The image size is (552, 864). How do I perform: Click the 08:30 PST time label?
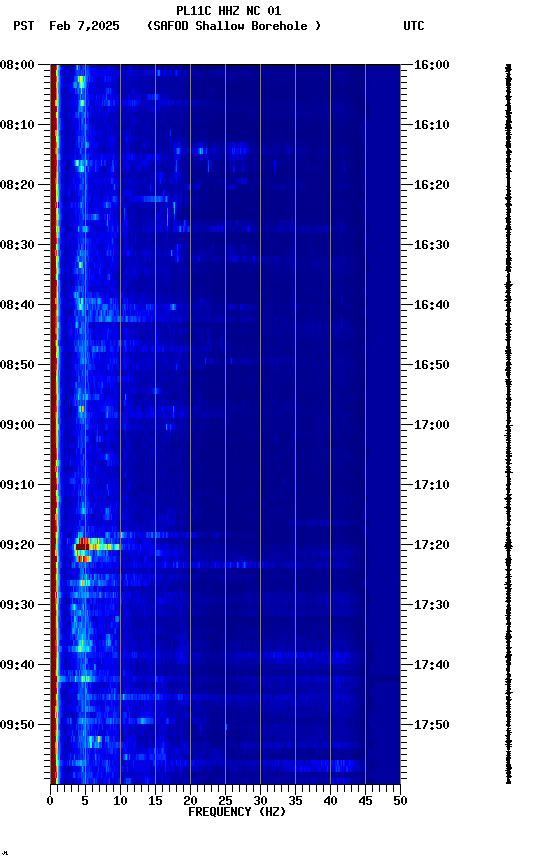pos(17,245)
